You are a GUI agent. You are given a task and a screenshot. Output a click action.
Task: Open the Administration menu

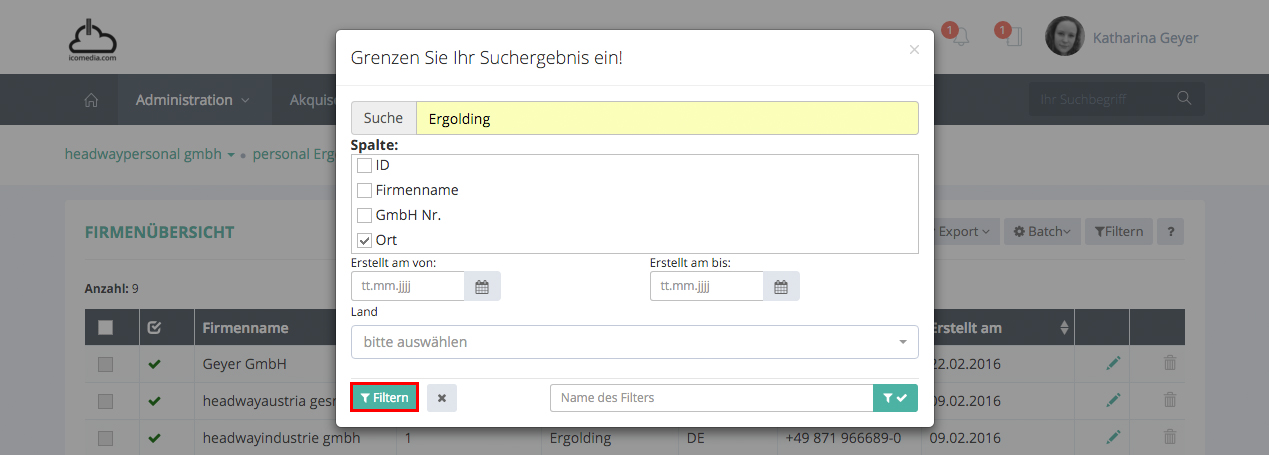pos(192,100)
